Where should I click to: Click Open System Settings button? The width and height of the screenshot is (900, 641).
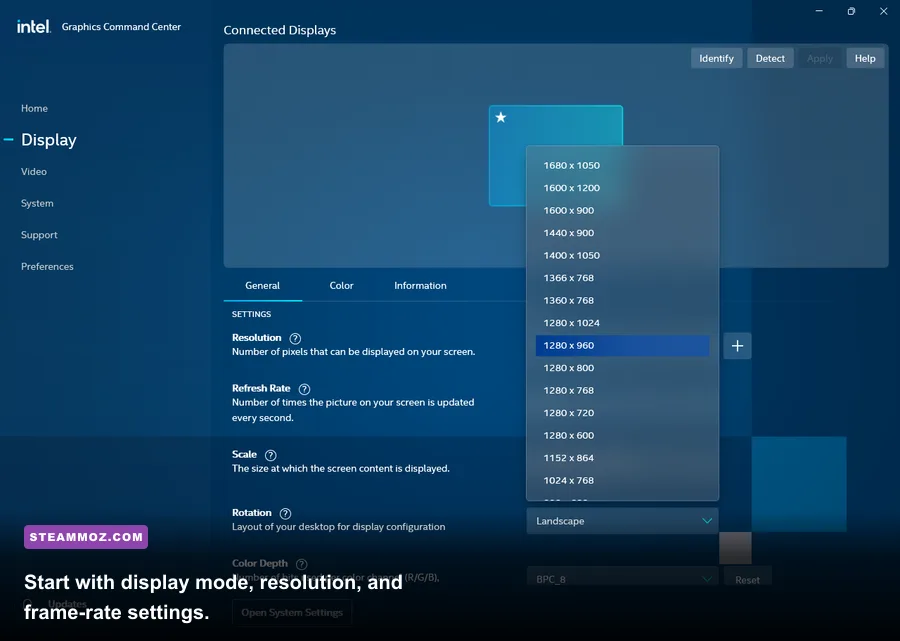point(292,613)
